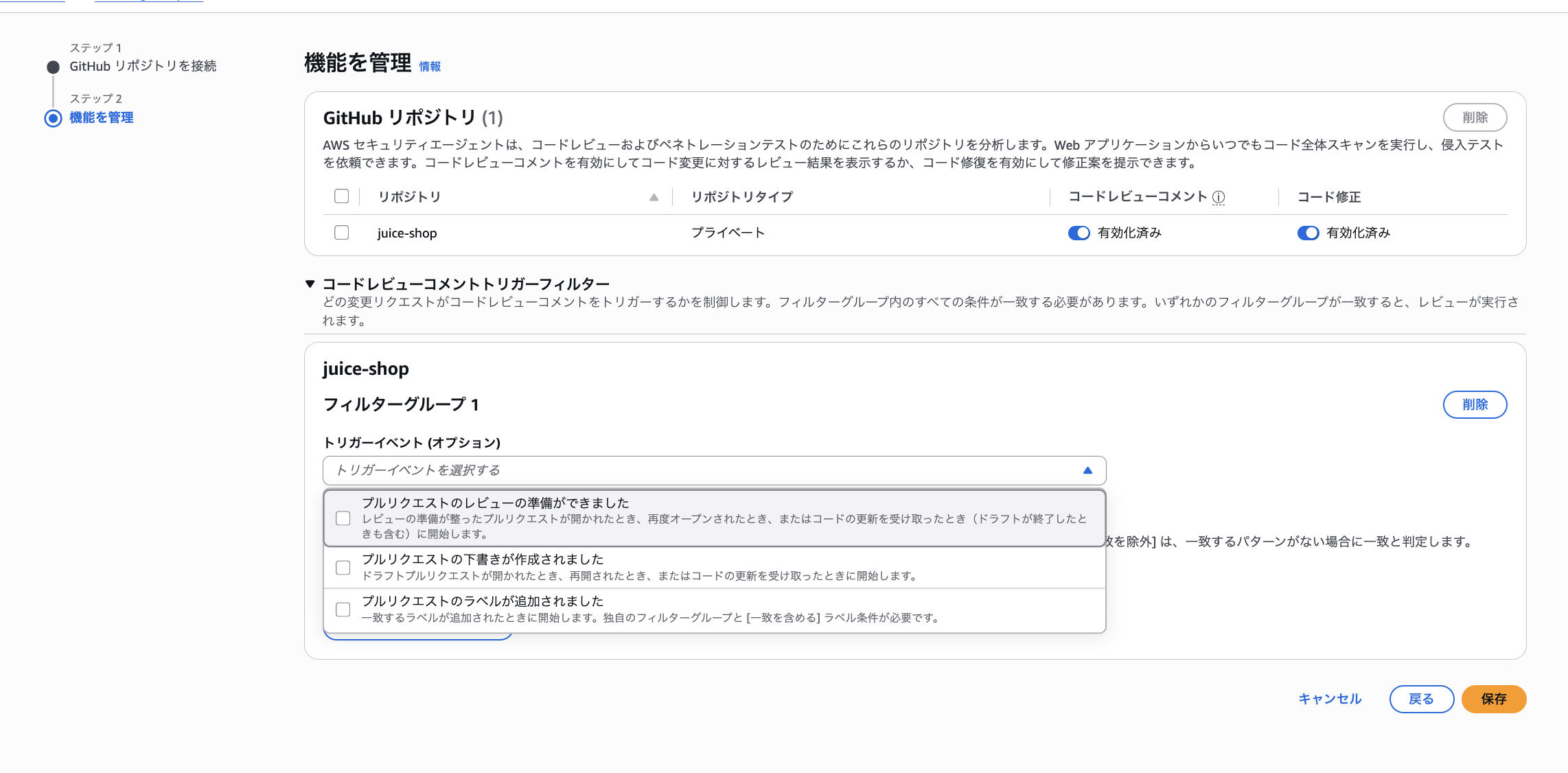Image resolution: width=1568 pixels, height=773 pixels.
Task: Check プルリクエストのラベルが追加されました option
Action: 343,610
